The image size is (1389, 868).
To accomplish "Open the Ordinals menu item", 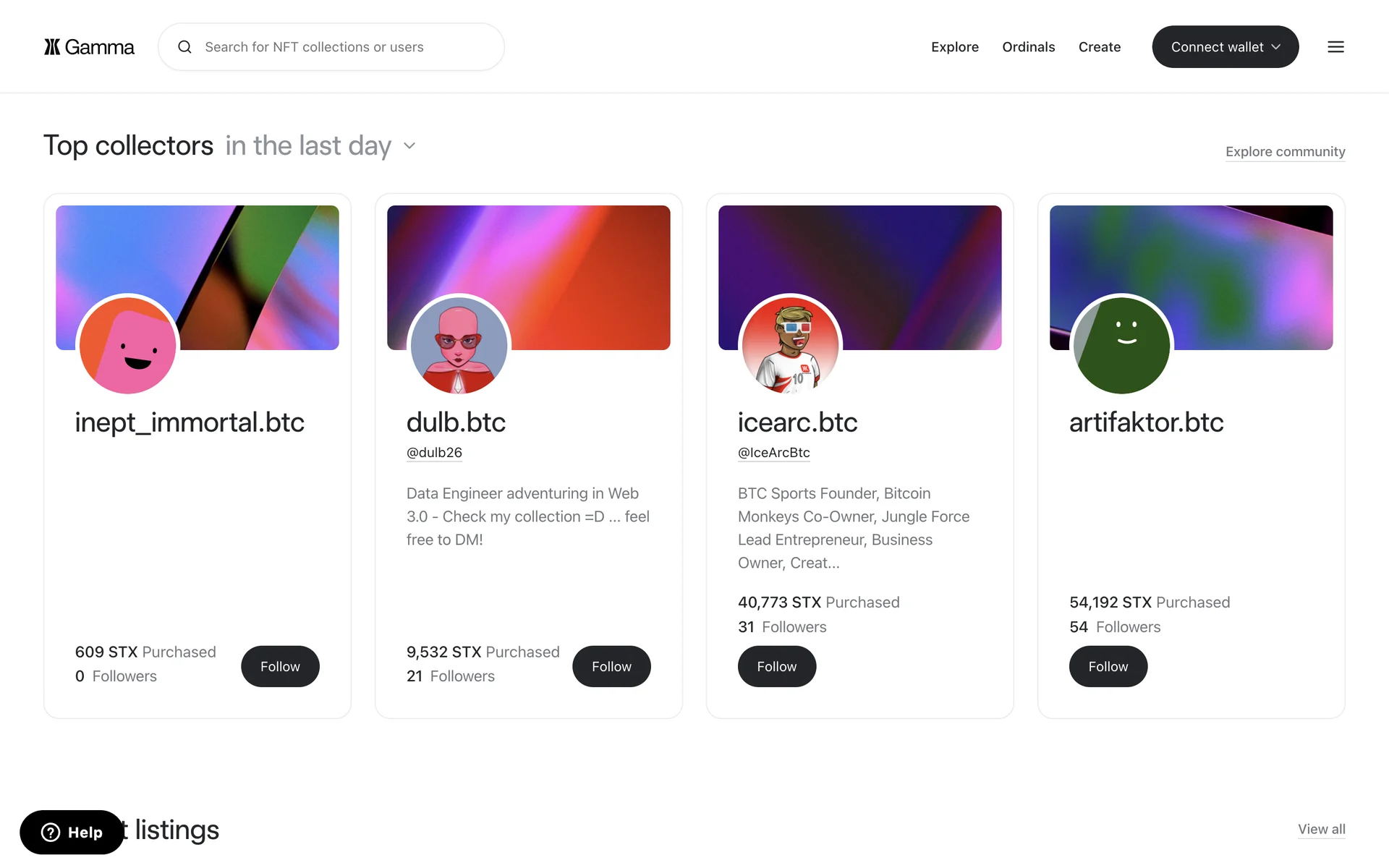I will (x=1028, y=47).
